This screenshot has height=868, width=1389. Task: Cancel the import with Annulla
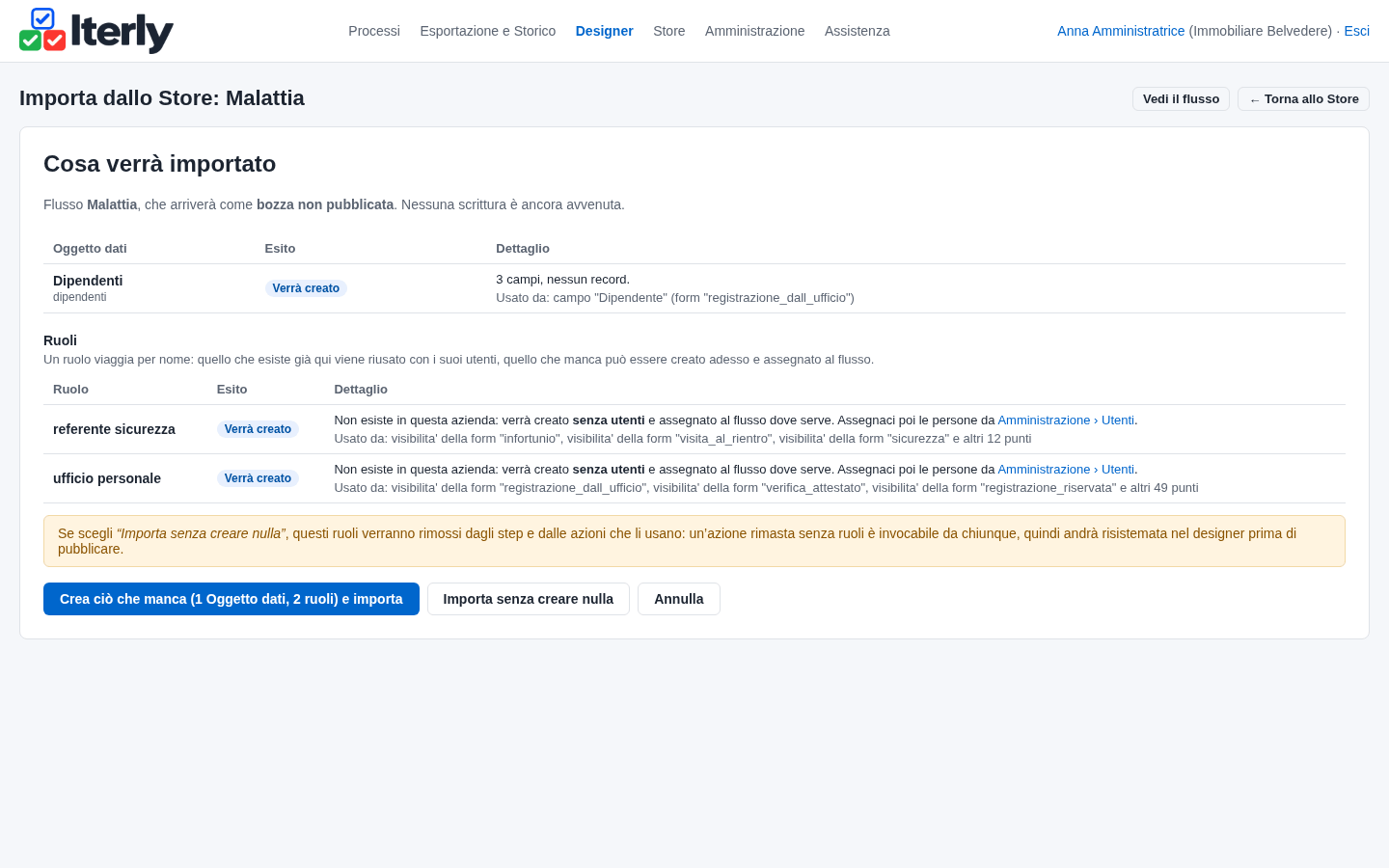[679, 599]
